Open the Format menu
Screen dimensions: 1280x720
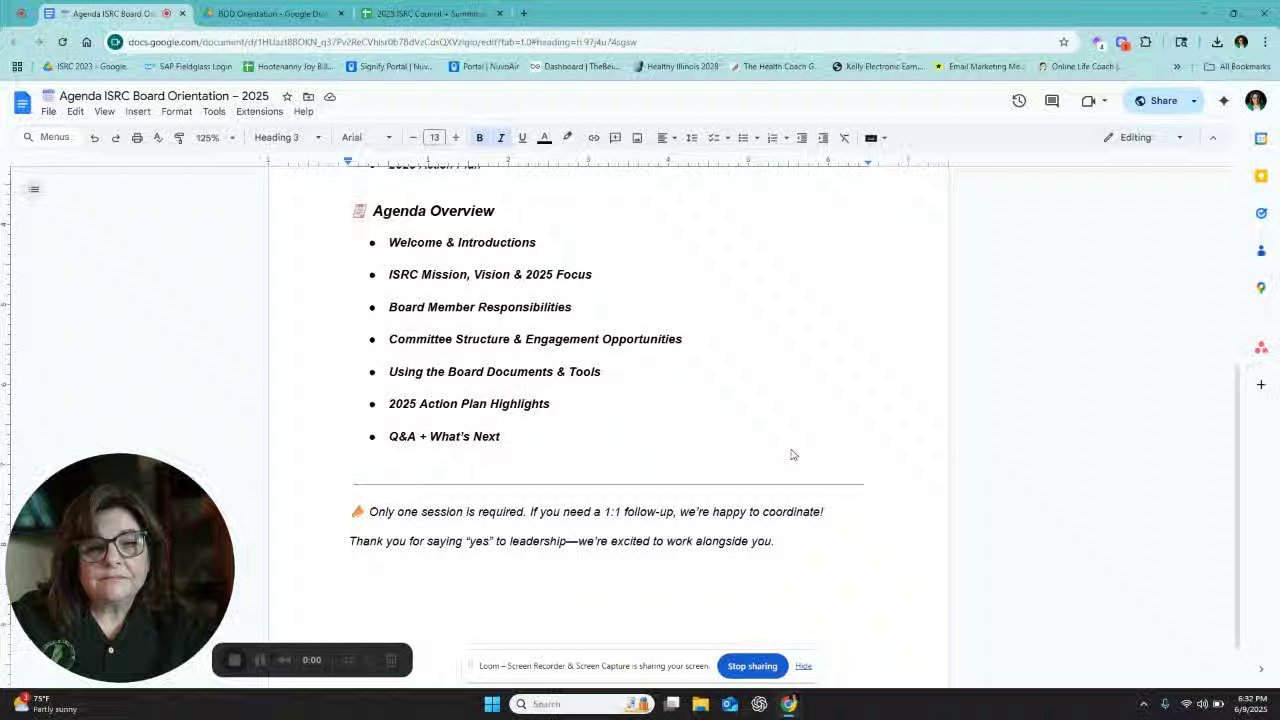pos(176,112)
